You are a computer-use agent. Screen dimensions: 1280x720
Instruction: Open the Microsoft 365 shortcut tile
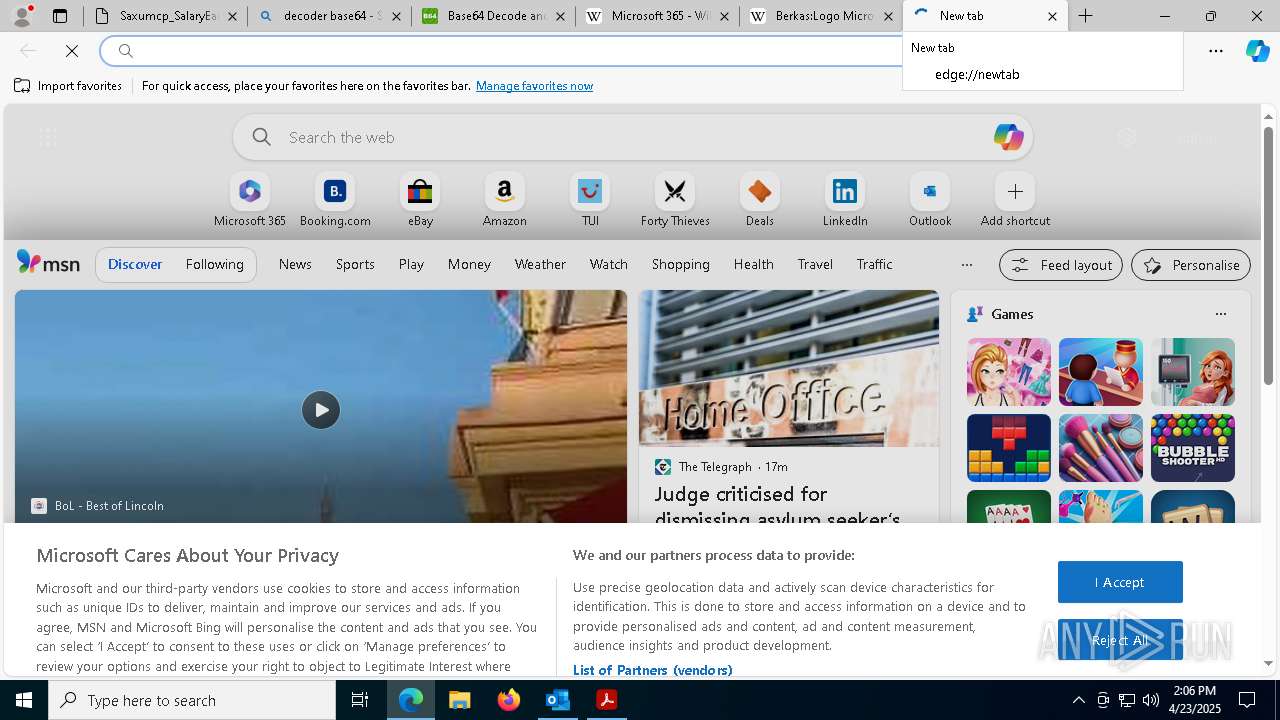click(250, 200)
